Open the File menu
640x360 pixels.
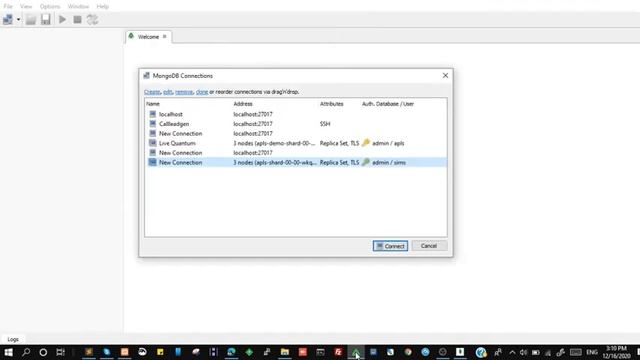coord(8,7)
